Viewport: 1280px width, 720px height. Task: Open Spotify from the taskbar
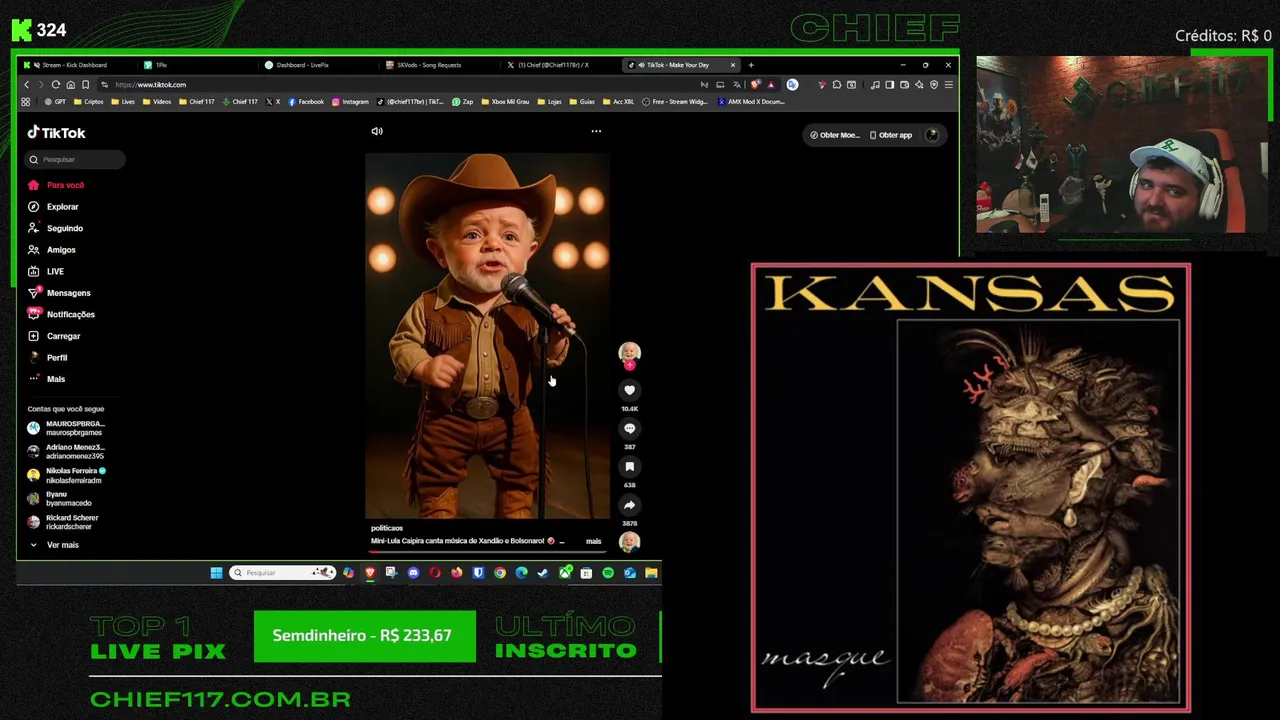click(608, 573)
